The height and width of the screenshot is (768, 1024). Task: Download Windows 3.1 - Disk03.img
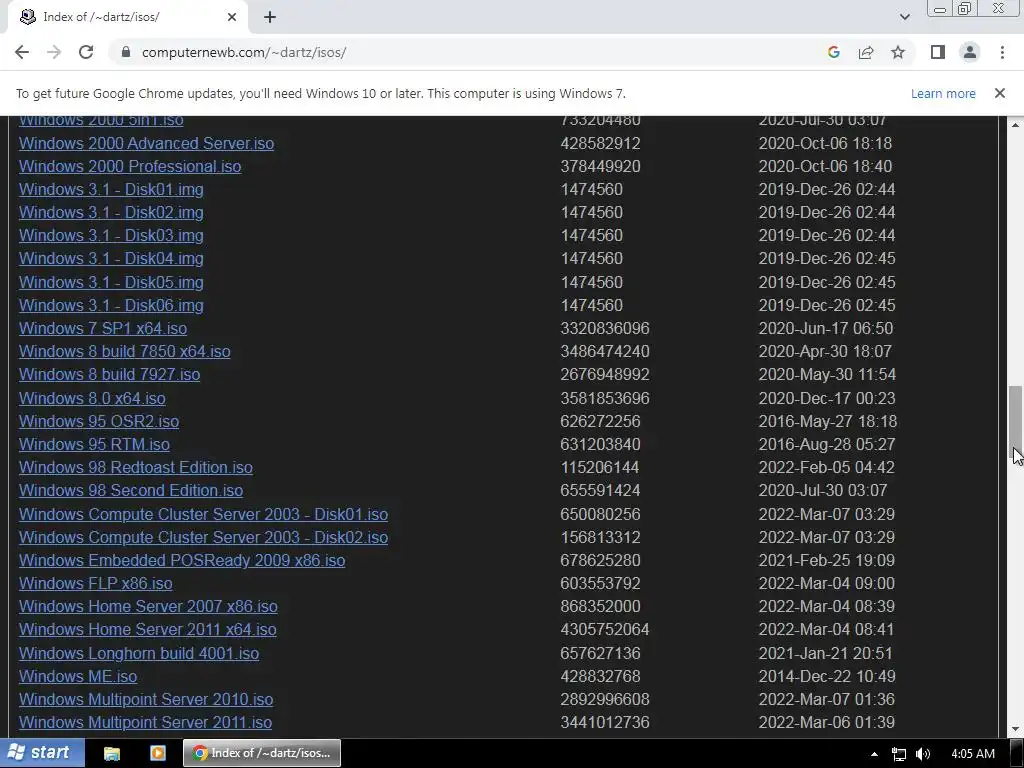(x=111, y=235)
